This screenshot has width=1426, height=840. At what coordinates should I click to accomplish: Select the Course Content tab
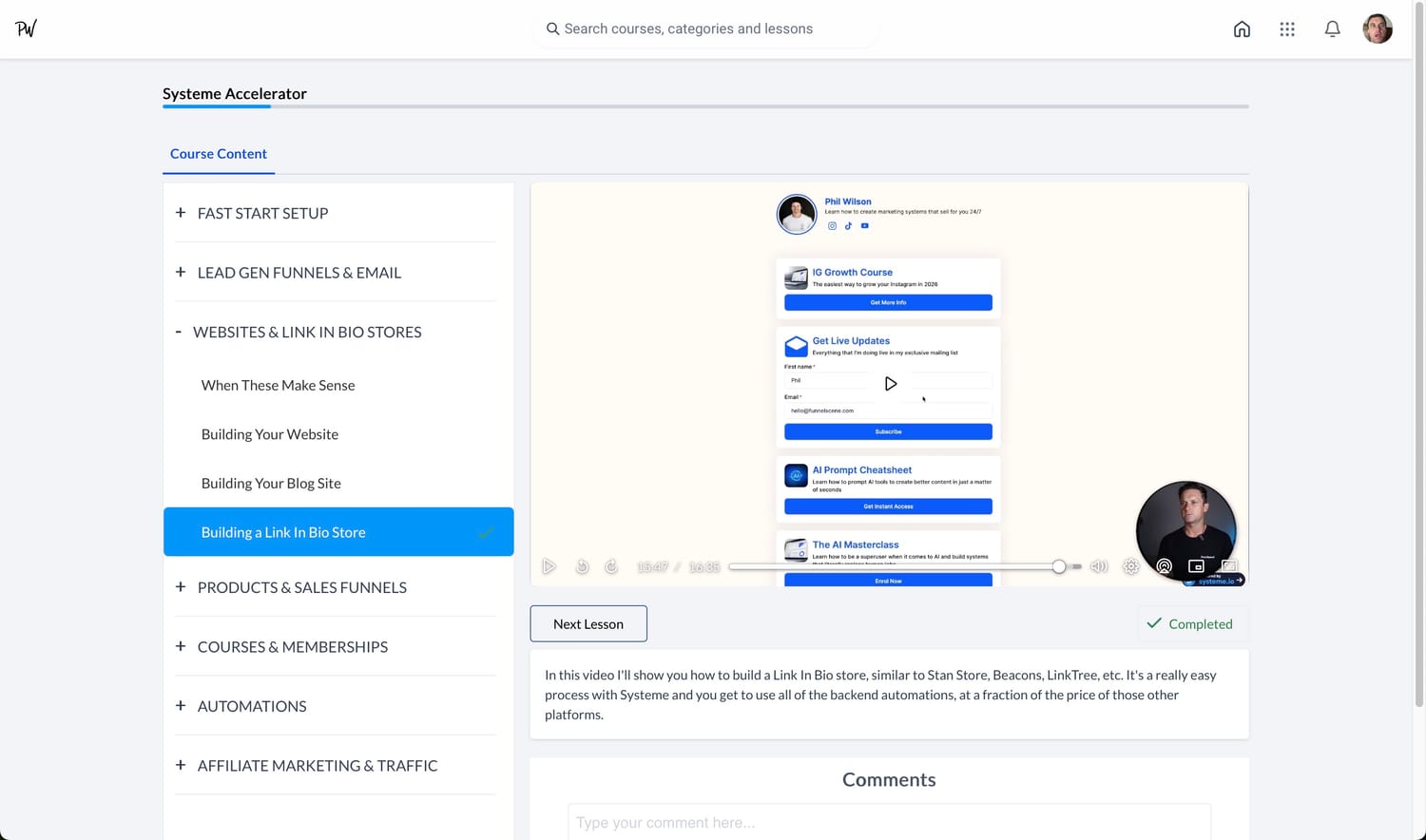[219, 154]
